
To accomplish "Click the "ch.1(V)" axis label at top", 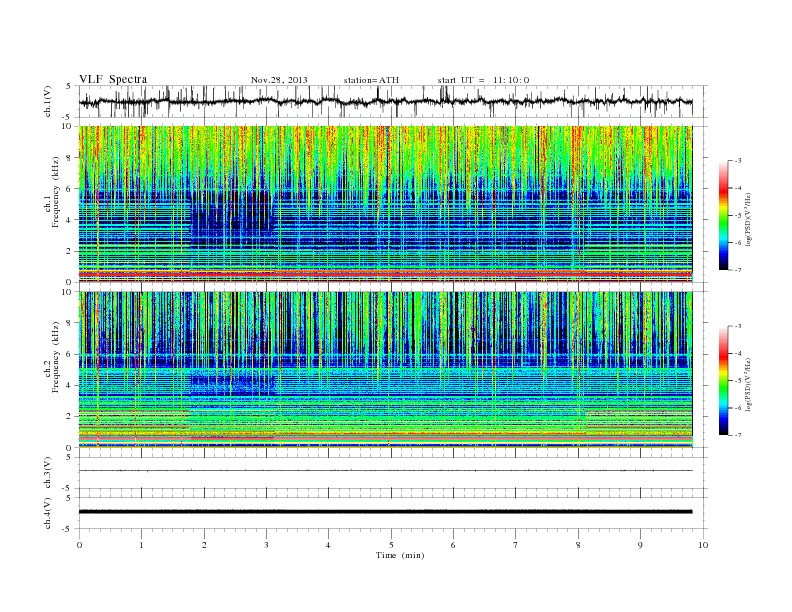I will [x=48, y=102].
